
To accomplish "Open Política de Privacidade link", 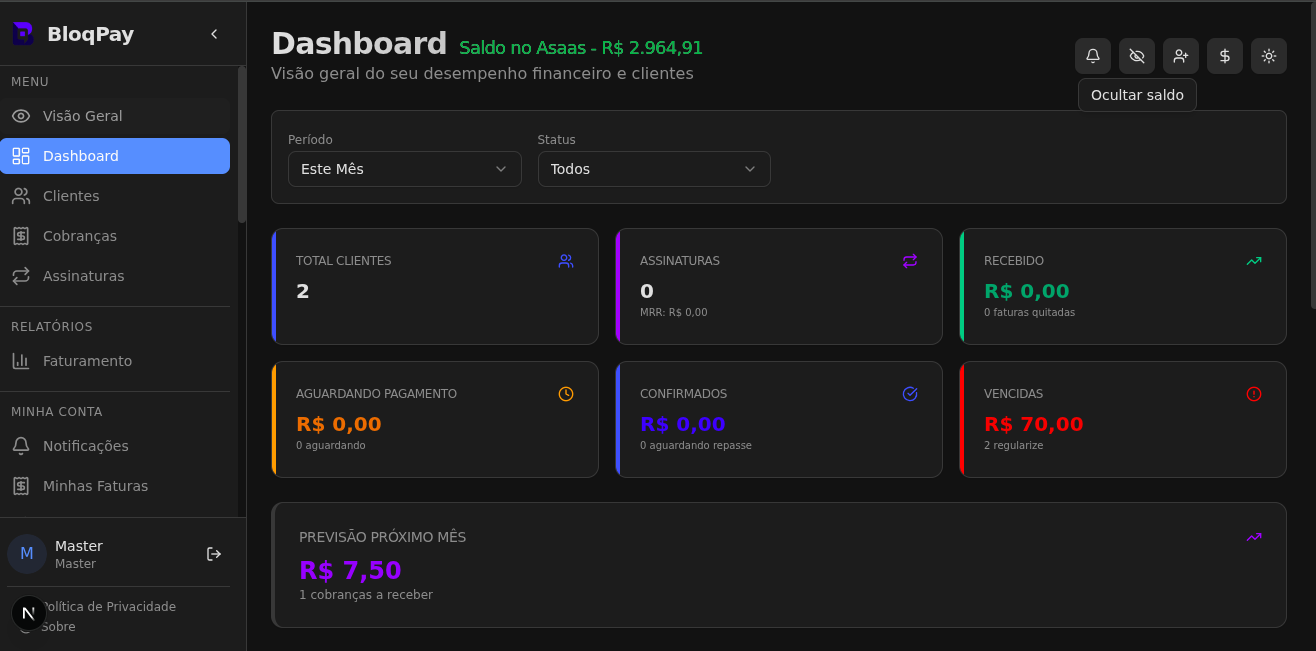I will [108, 607].
